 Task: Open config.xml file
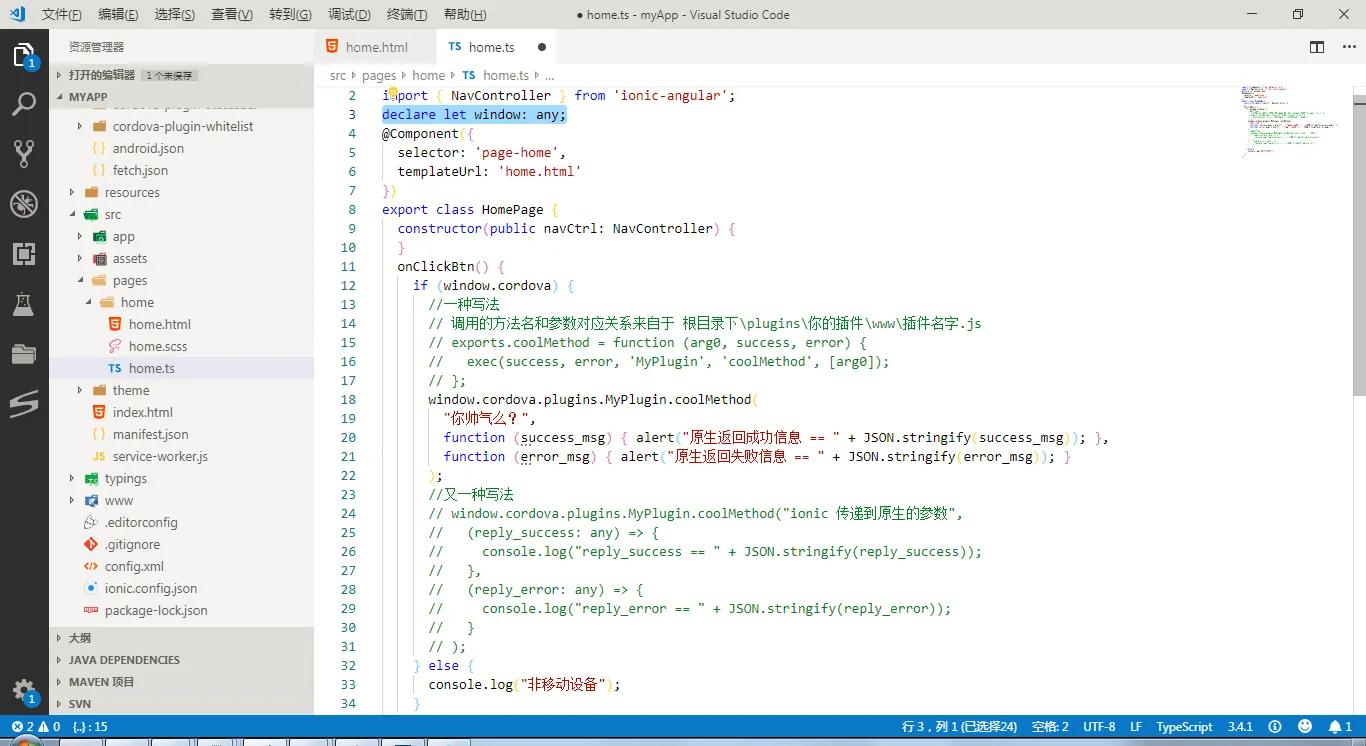(x=182, y=566)
